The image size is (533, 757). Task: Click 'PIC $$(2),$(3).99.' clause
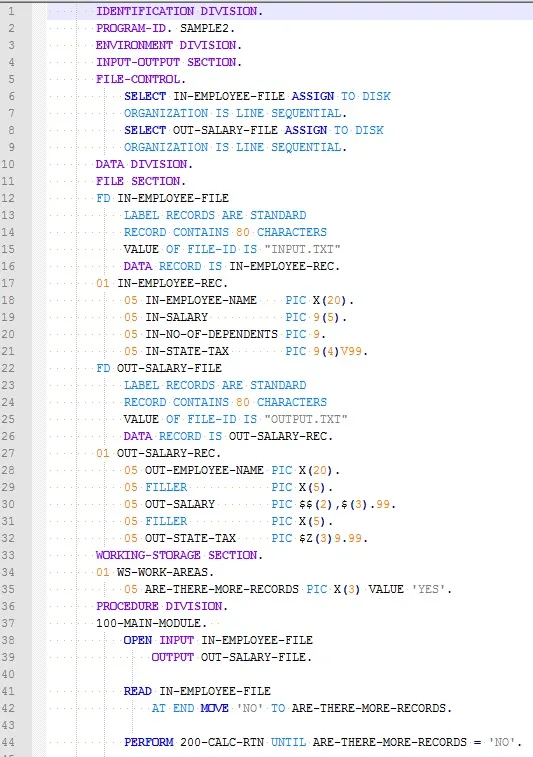(x=334, y=504)
